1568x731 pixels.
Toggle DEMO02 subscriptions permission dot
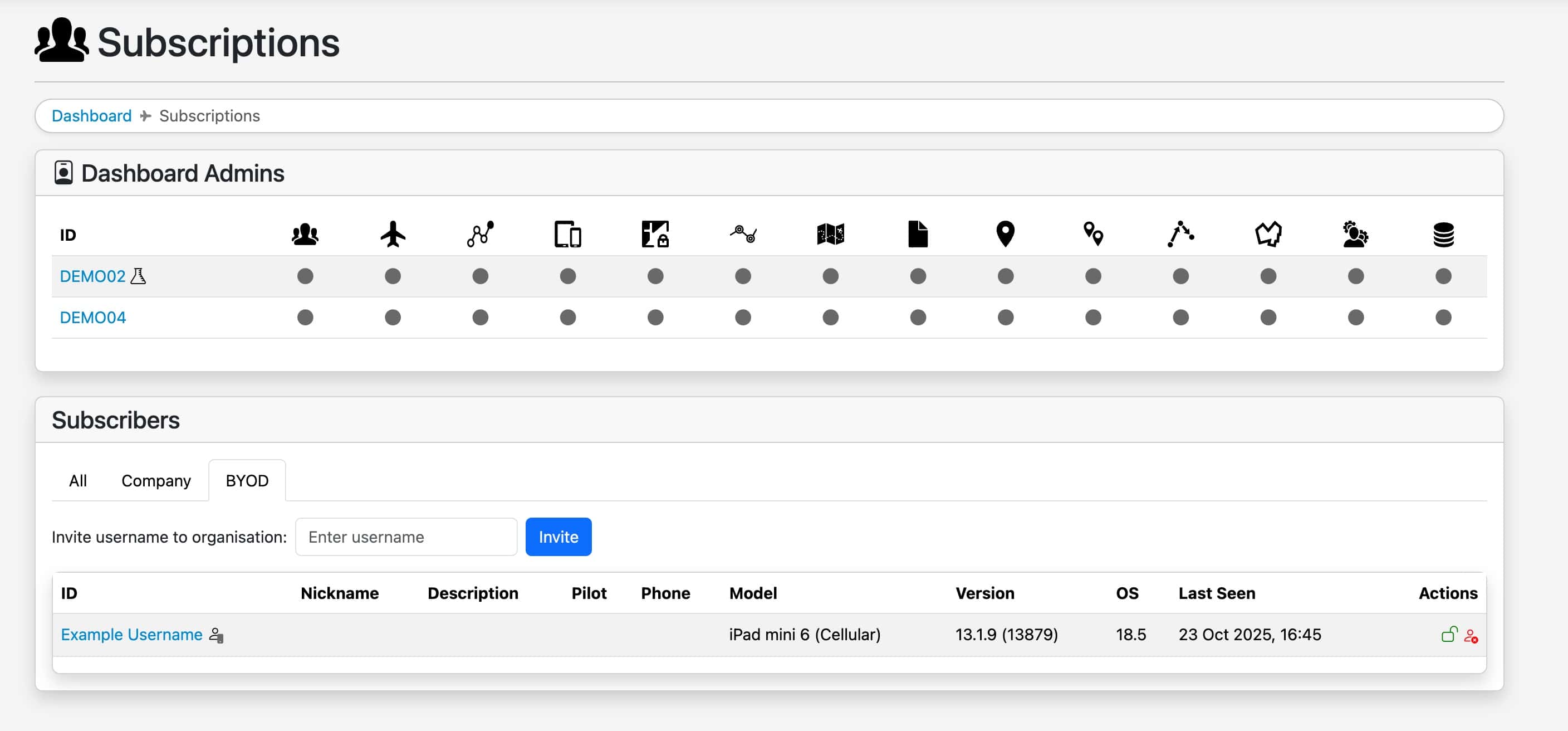[305, 276]
